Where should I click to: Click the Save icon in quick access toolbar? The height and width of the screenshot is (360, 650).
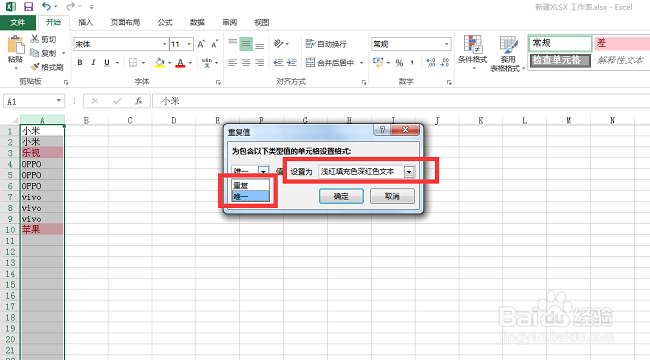click(x=28, y=7)
